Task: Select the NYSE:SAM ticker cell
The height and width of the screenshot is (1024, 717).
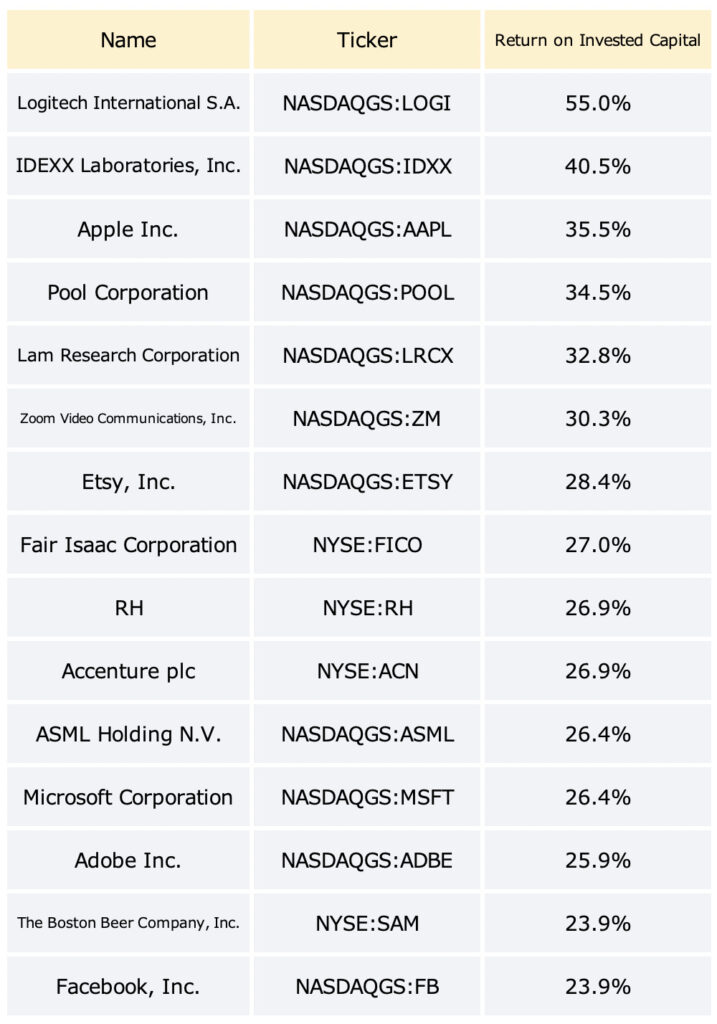Action: tap(367, 923)
